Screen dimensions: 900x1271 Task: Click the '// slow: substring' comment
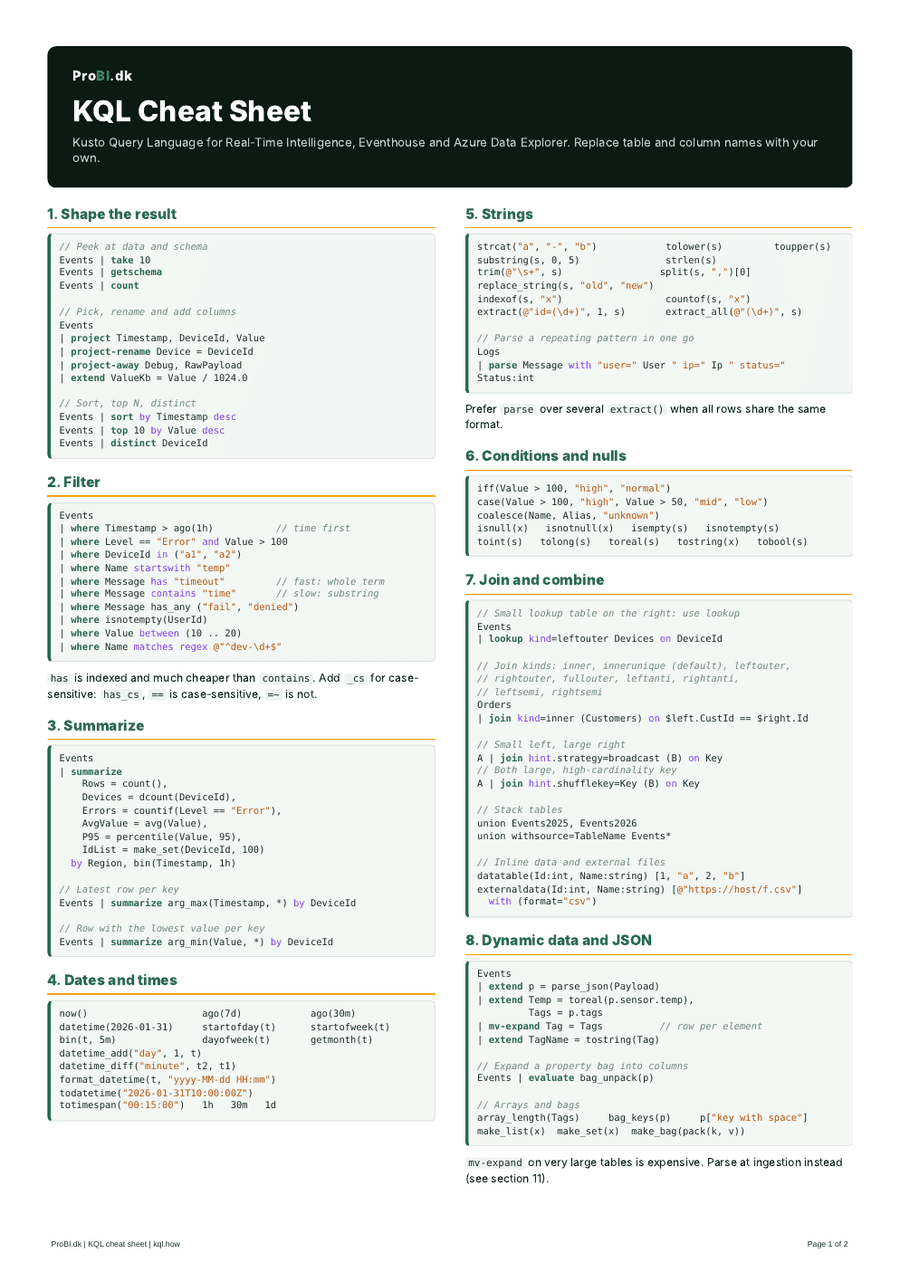tap(327, 594)
